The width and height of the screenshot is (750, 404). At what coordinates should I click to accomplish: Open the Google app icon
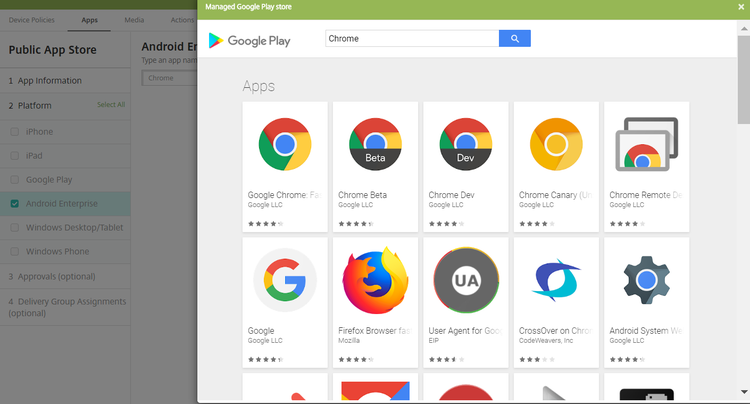(x=285, y=280)
